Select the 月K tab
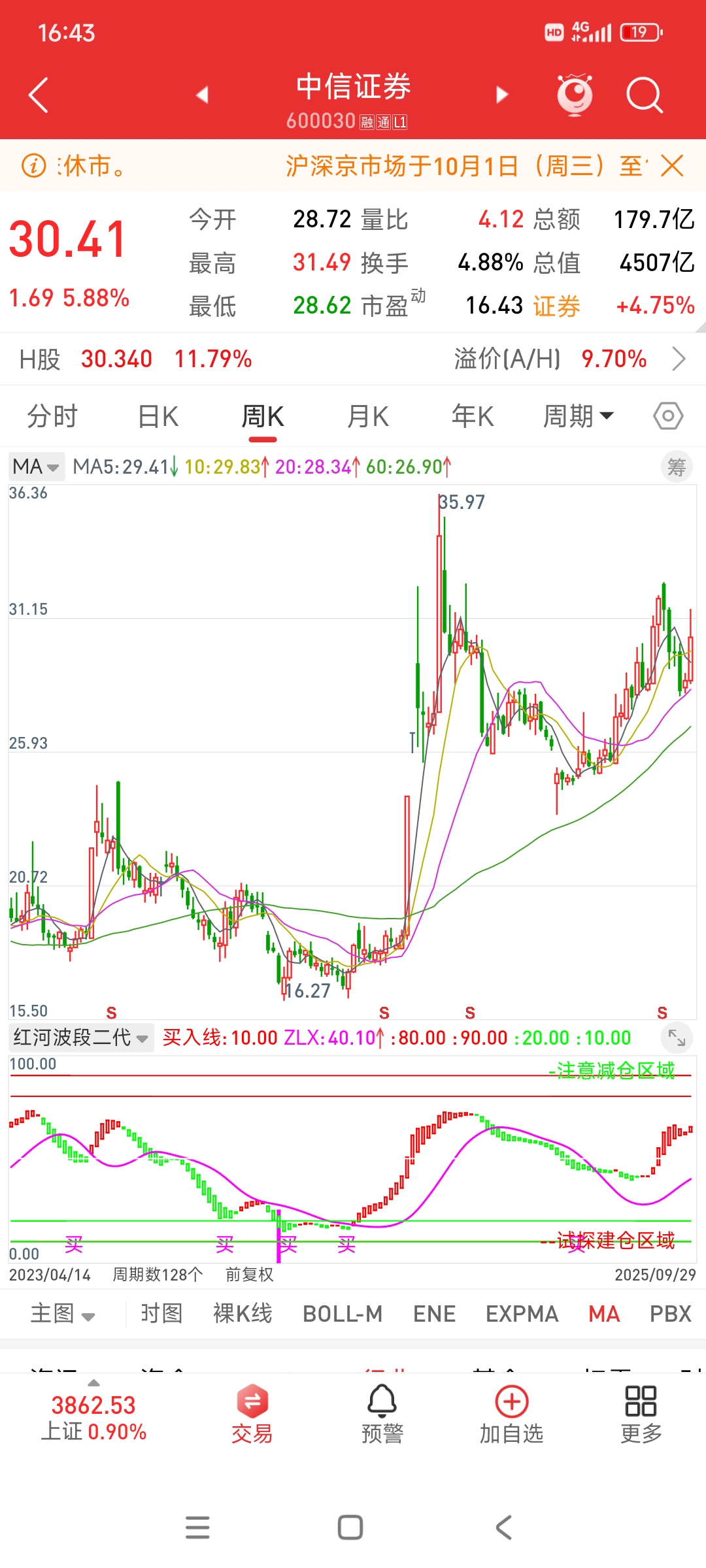The width and height of the screenshot is (706, 1568). 368,416
